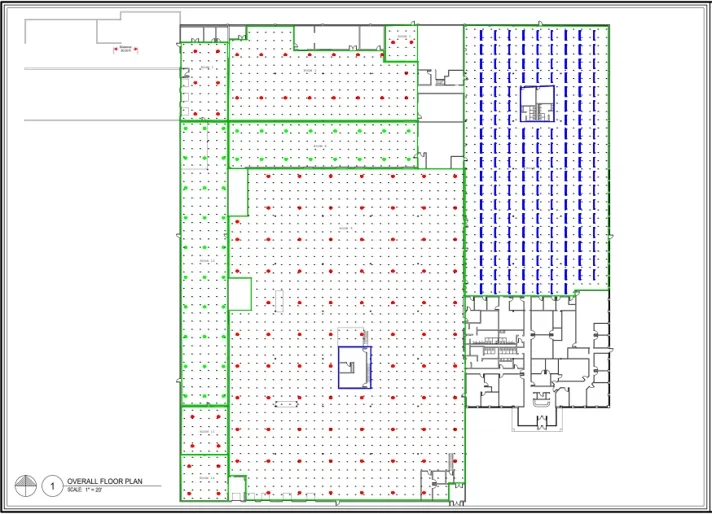
Task: Click the top-left room containing small square fixtures
Action: 204,81
